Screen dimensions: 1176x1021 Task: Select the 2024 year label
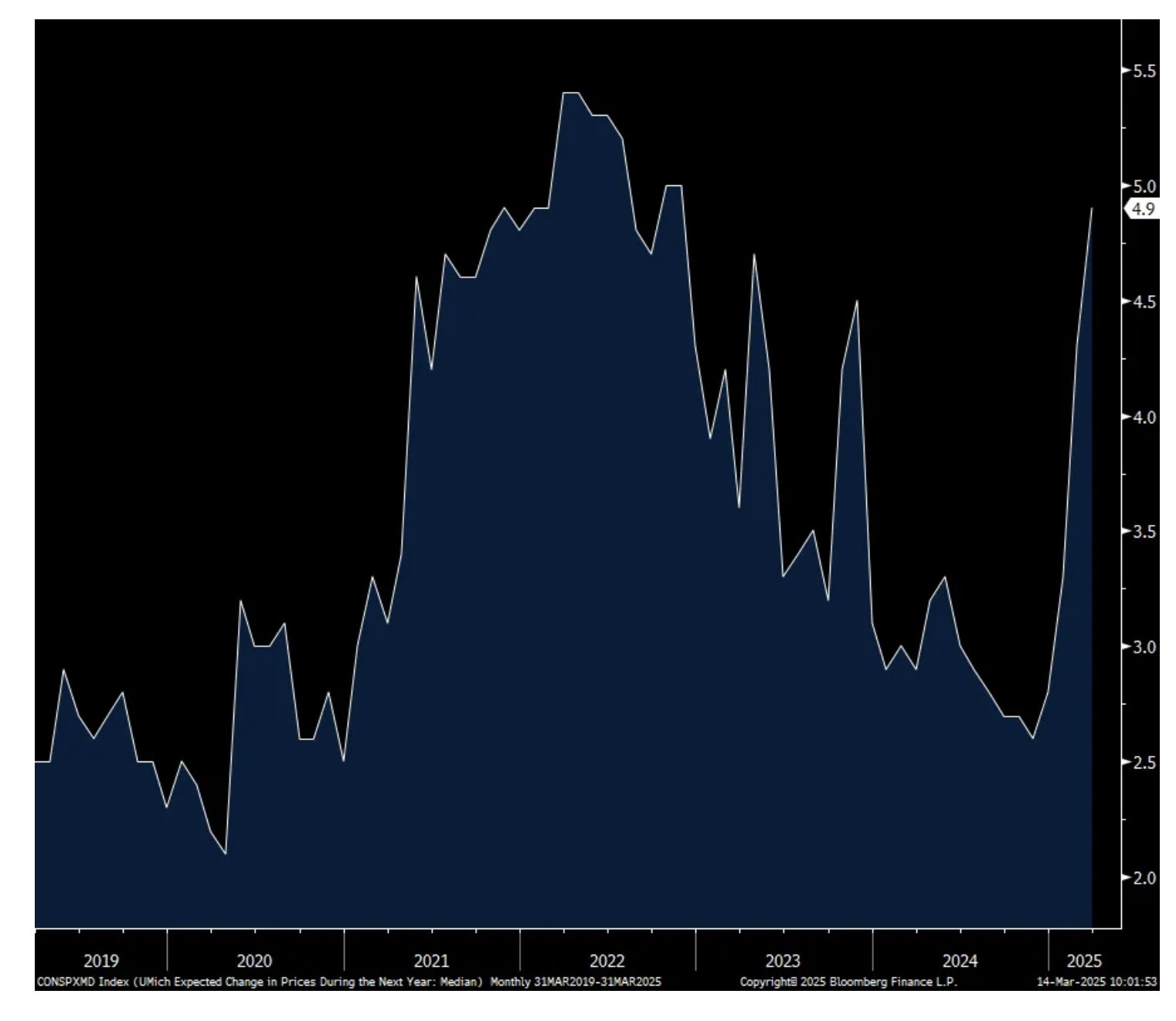(x=960, y=961)
